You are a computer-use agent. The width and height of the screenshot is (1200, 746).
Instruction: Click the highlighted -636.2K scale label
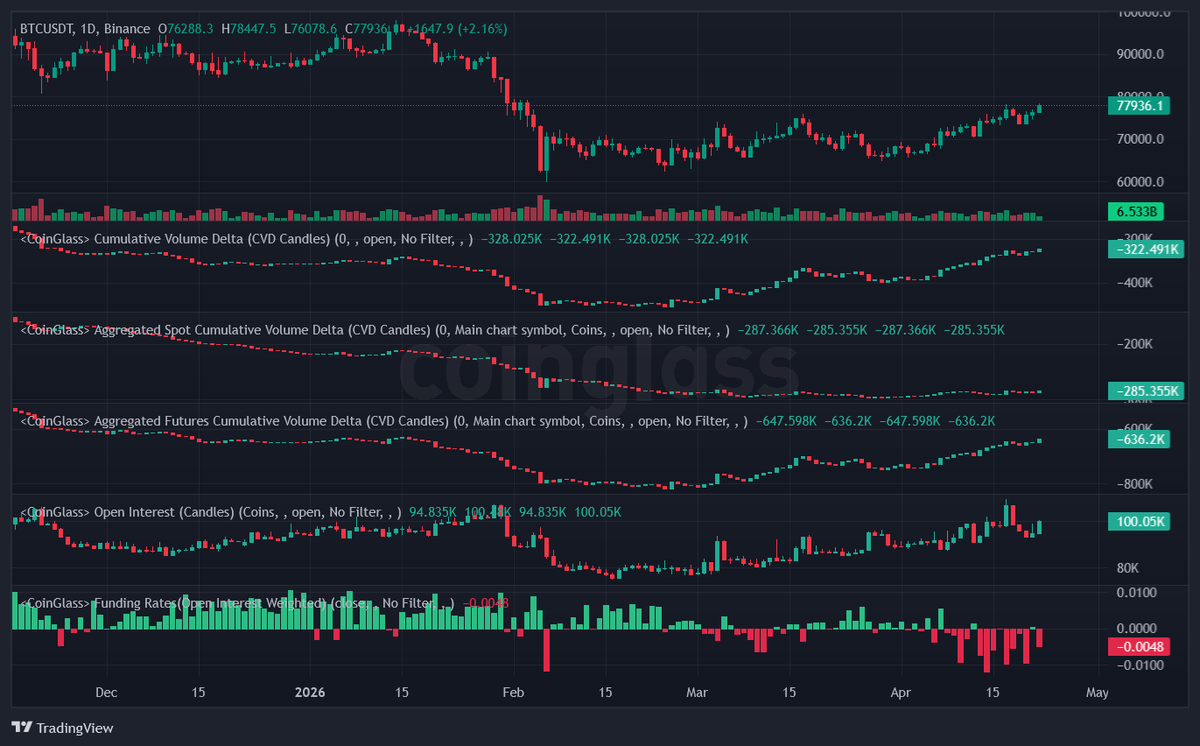tap(1140, 439)
